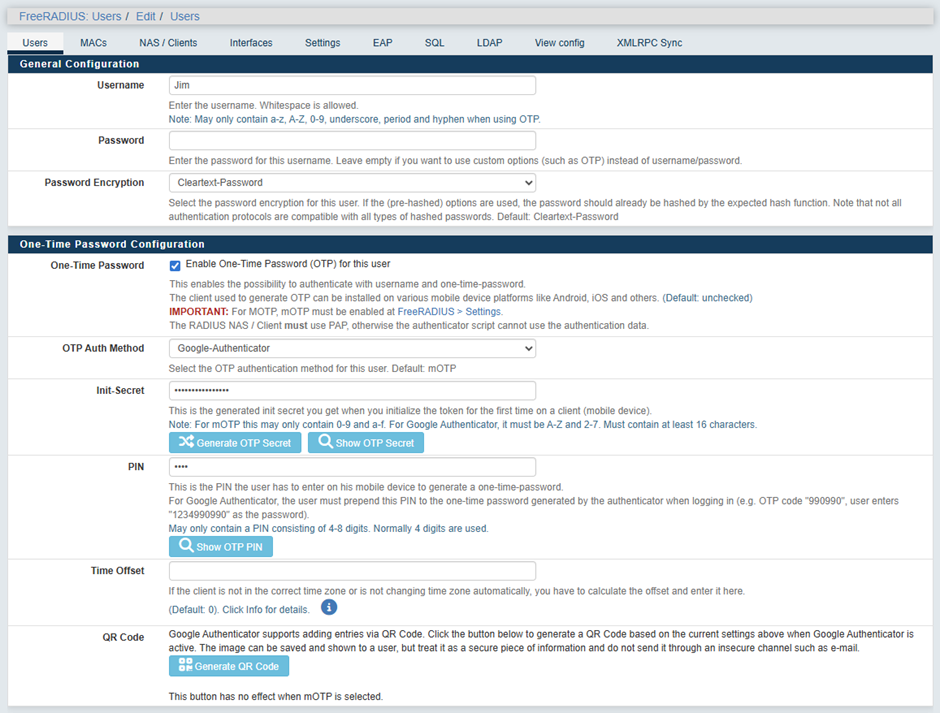
Task: Switch to the XMLRPC Sync tab
Action: coord(649,43)
